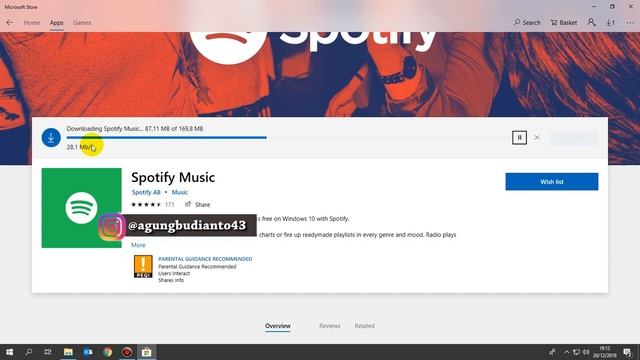This screenshot has width=640, height=360.
Task: Open the red recorder app on taskbar
Action: click(x=127, y=352)
